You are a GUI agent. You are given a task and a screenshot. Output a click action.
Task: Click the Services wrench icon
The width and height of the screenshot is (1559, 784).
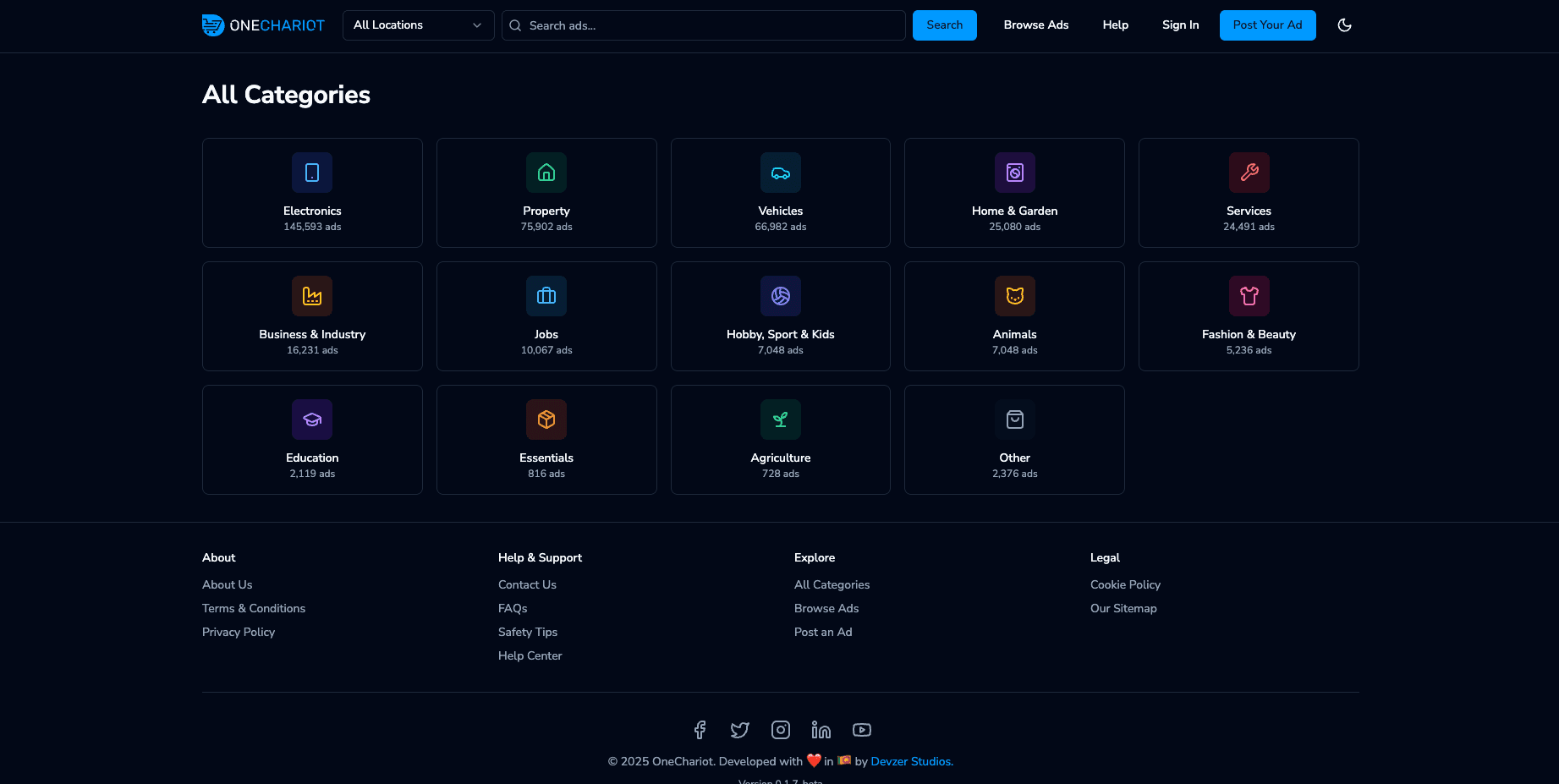point(1249,173)
